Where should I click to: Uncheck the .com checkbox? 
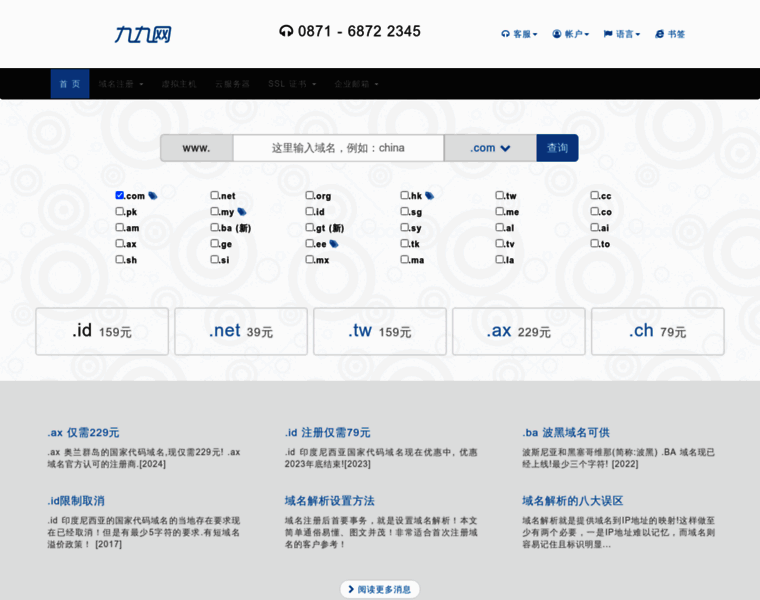(x=120, y=195)
